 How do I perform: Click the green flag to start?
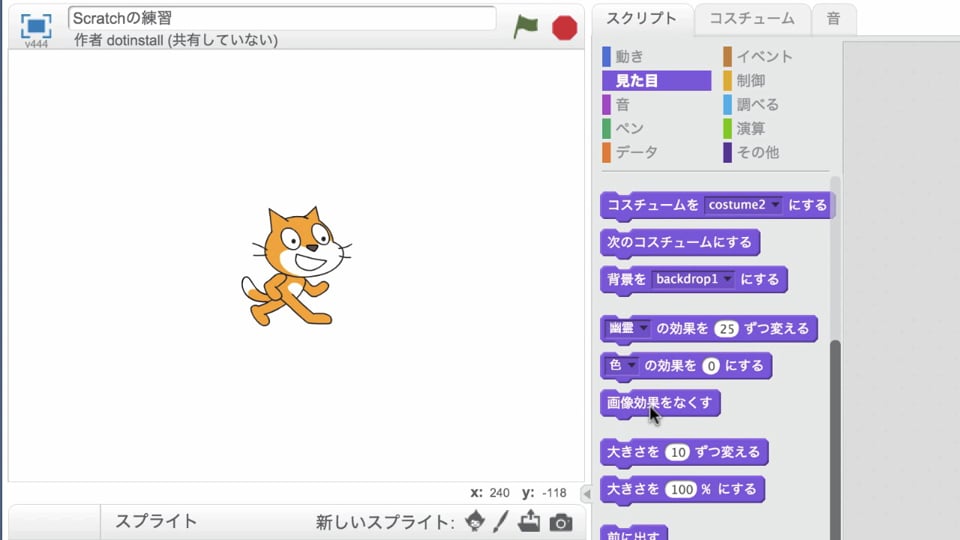pos(525,27)
